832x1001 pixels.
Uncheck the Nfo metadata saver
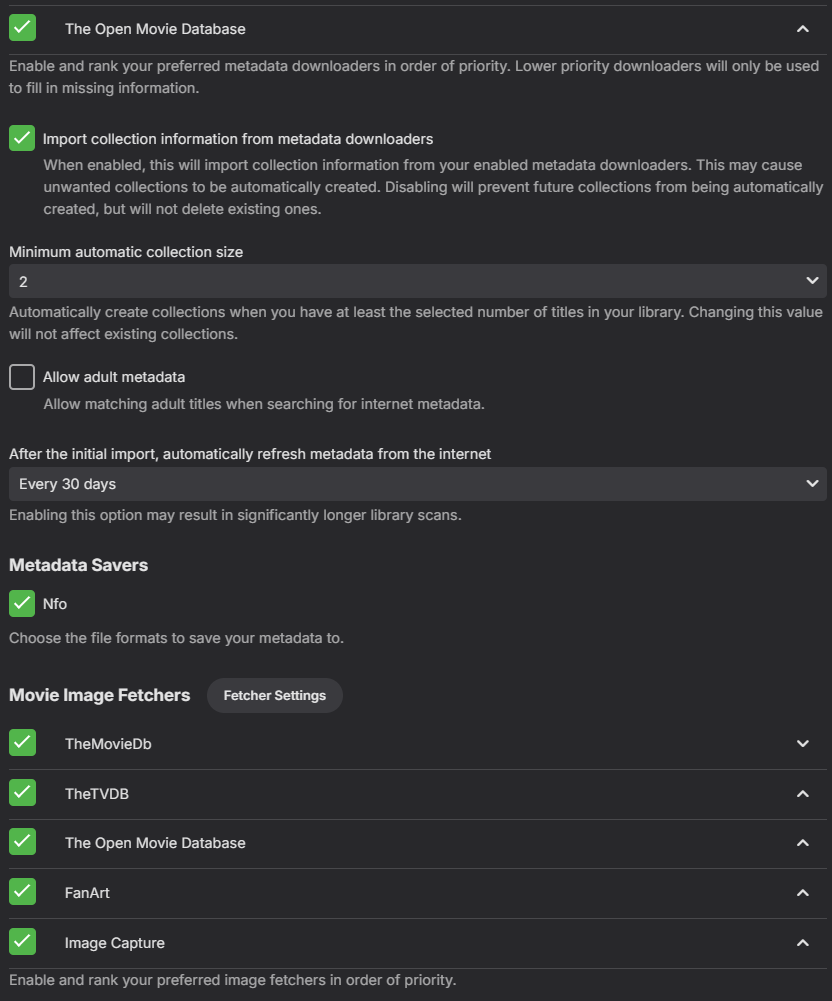click(22, 603)
